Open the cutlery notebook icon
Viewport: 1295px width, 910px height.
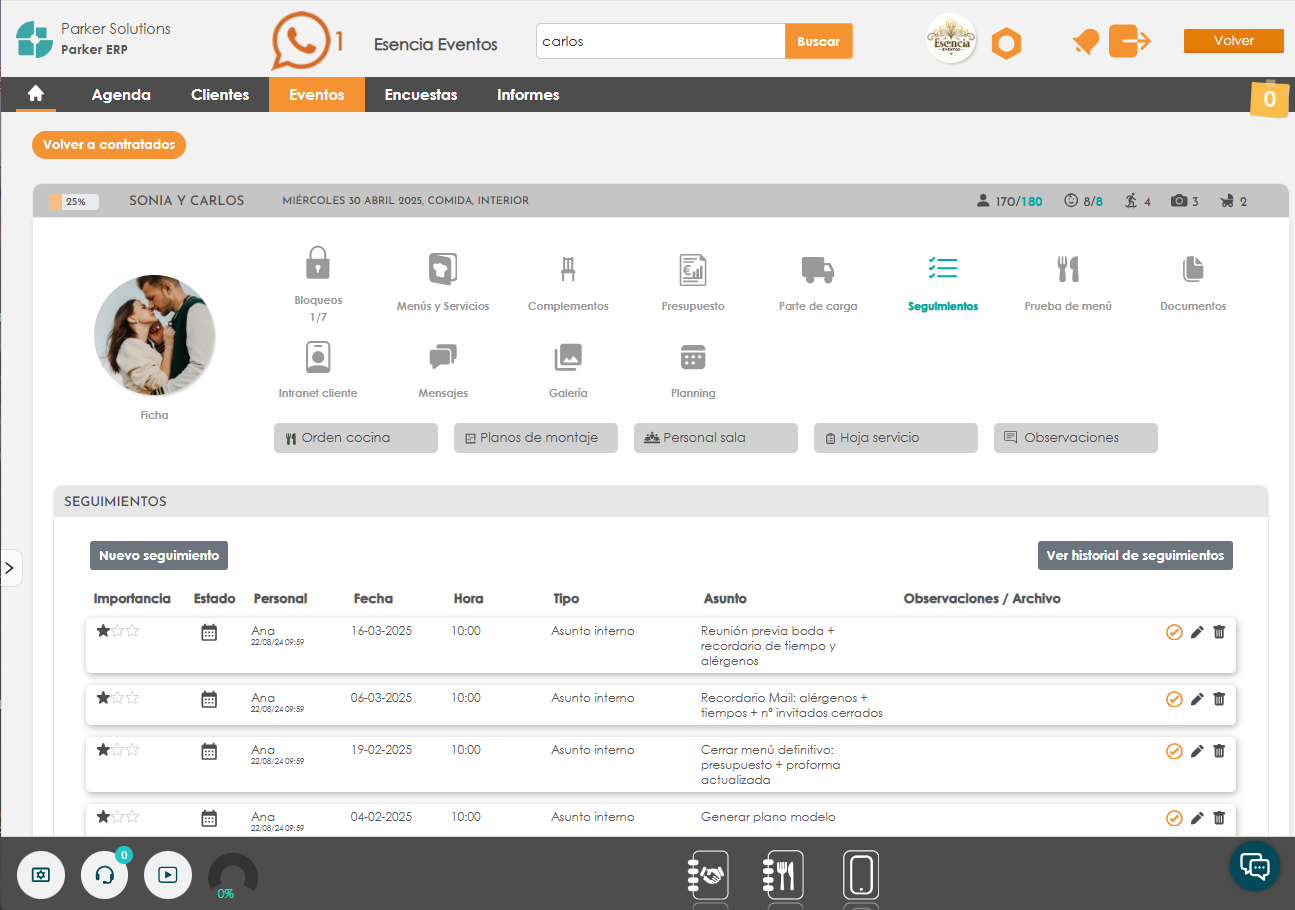click(x=782, y=875)
